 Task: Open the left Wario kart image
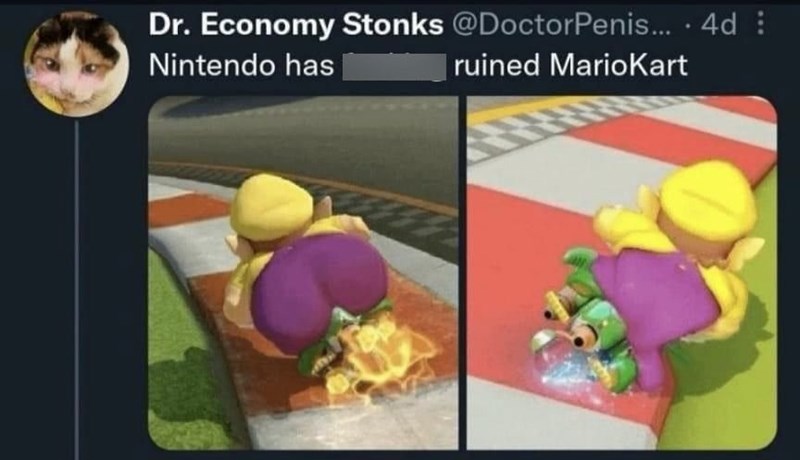(303, 273)
